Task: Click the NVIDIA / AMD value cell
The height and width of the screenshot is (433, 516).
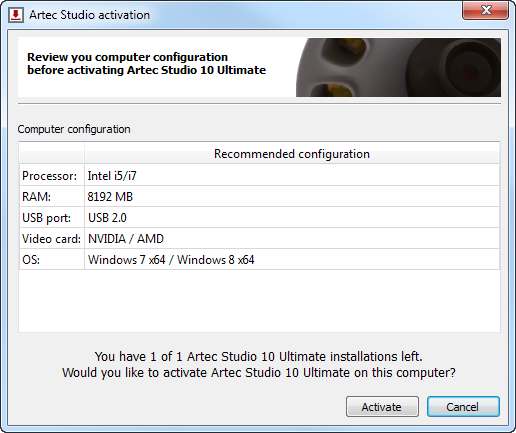Action: (292, 238)
